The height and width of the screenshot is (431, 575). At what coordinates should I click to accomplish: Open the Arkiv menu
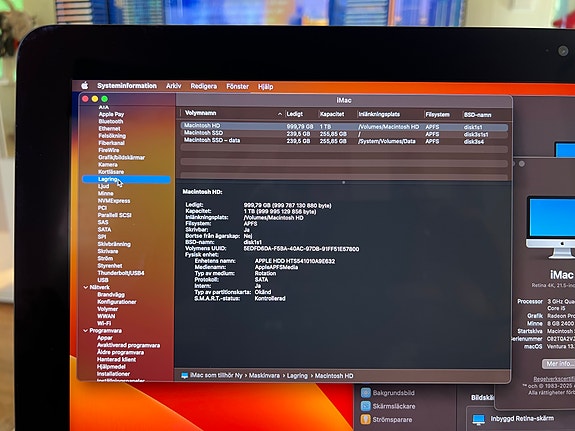(173, 86)
